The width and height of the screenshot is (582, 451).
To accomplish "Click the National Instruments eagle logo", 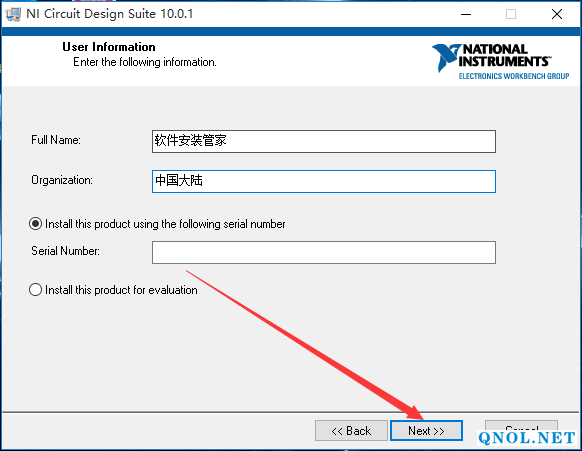I will point(446,57).
